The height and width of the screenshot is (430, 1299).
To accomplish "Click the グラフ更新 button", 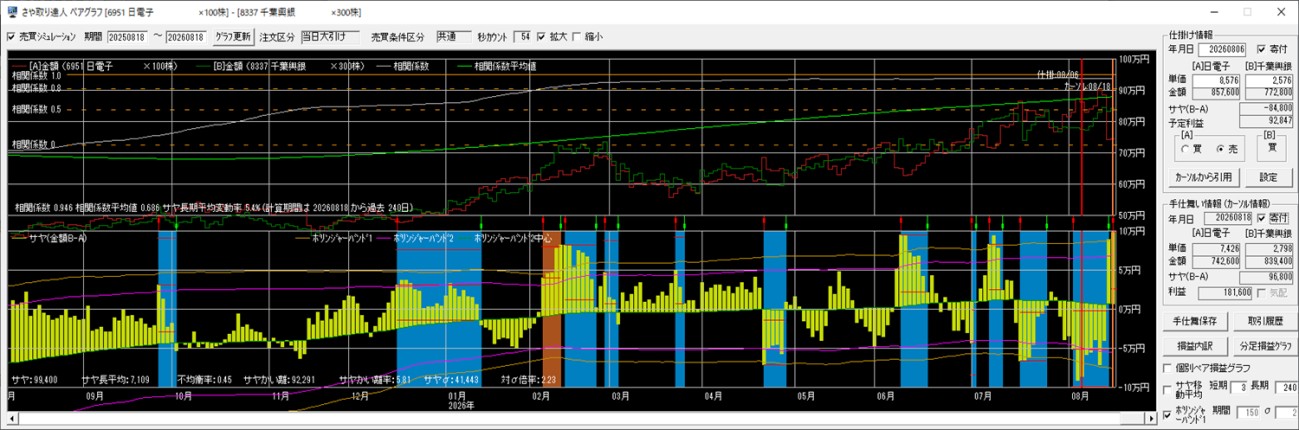I will point(233,37).
